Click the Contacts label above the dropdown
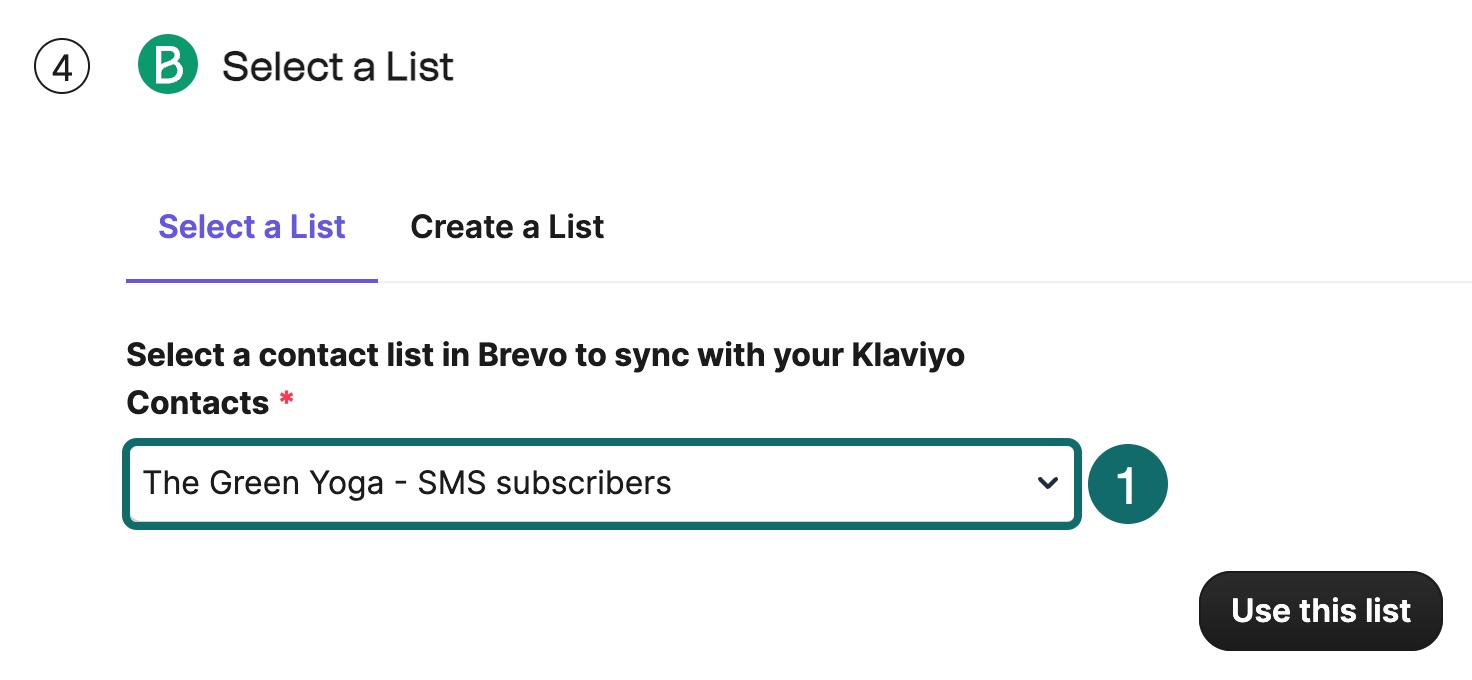Viewport: 1472px width, 680px height. coord(196,401)
